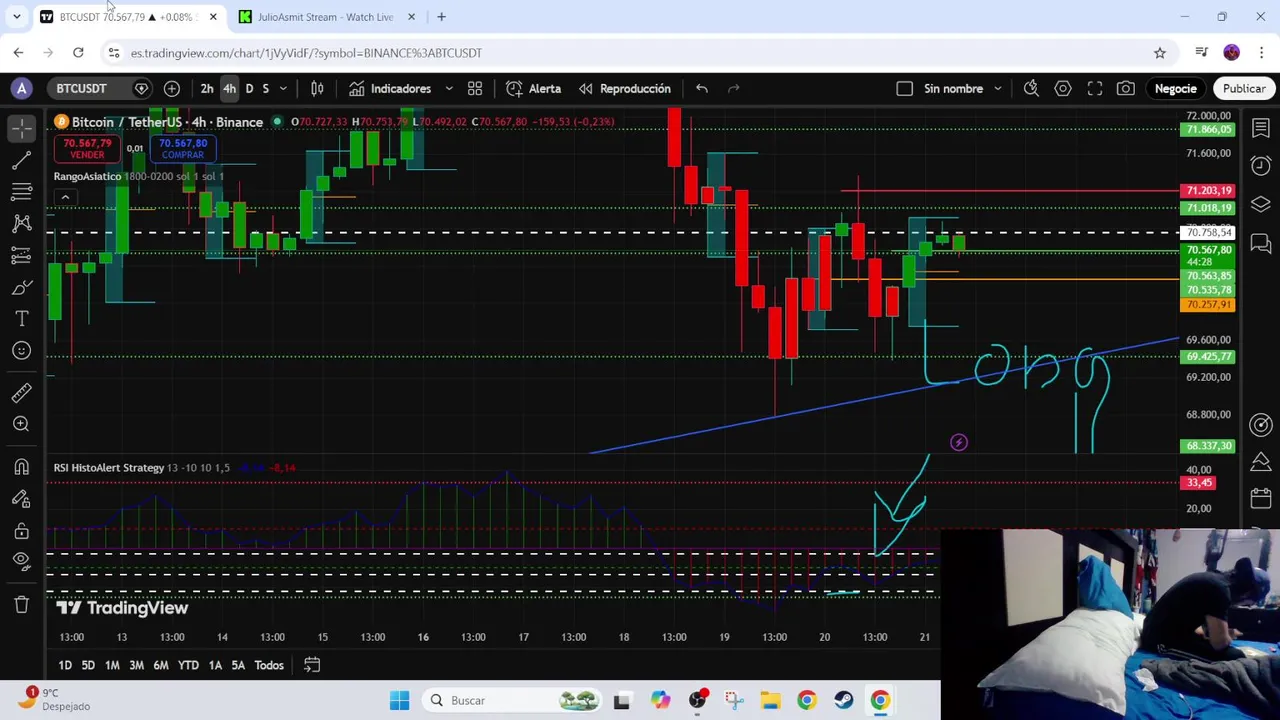Click the user profile avatar A

pos(21,88)
